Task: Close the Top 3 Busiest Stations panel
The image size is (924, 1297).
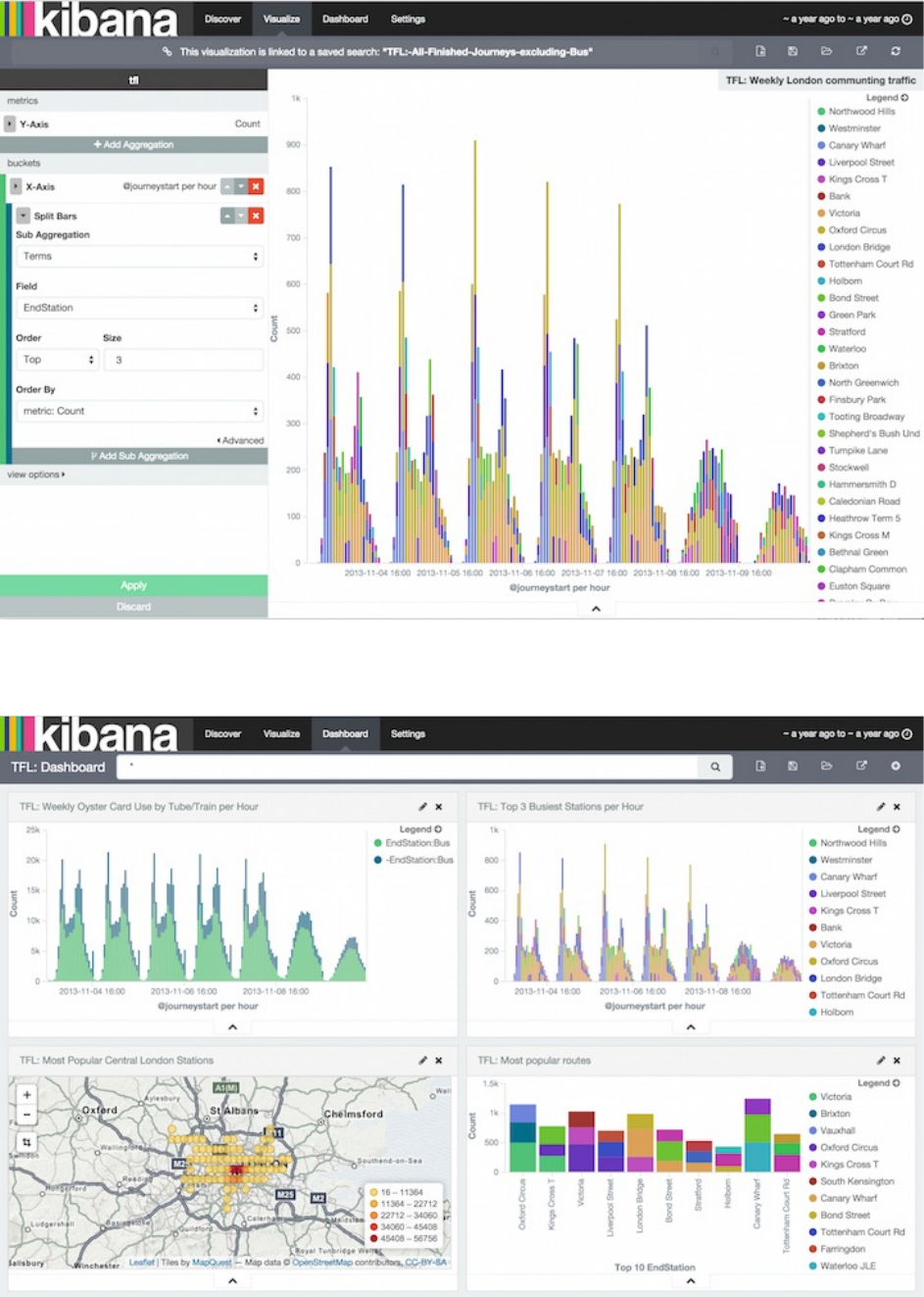Action: pos(897,807)
